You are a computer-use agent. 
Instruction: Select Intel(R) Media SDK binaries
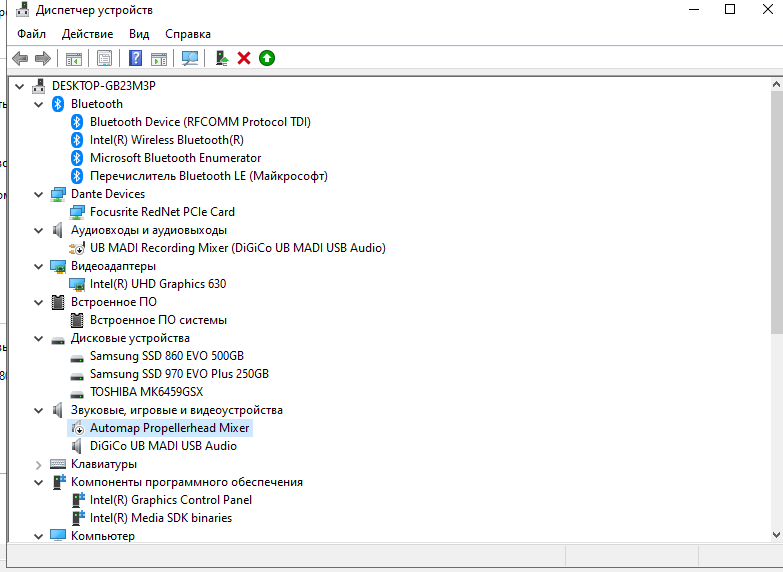click(x=161, y=518)
